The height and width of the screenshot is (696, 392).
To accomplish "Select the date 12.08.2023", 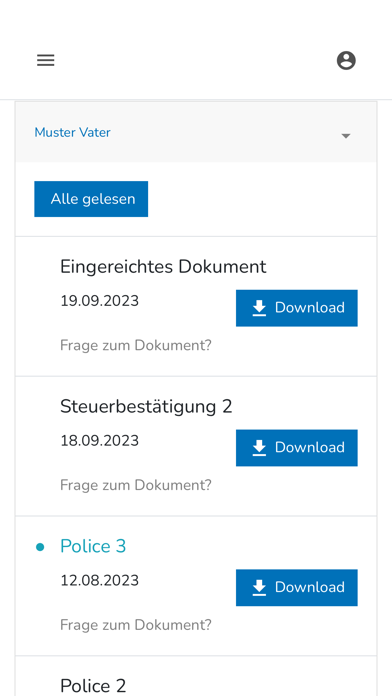I will [99, 581].
